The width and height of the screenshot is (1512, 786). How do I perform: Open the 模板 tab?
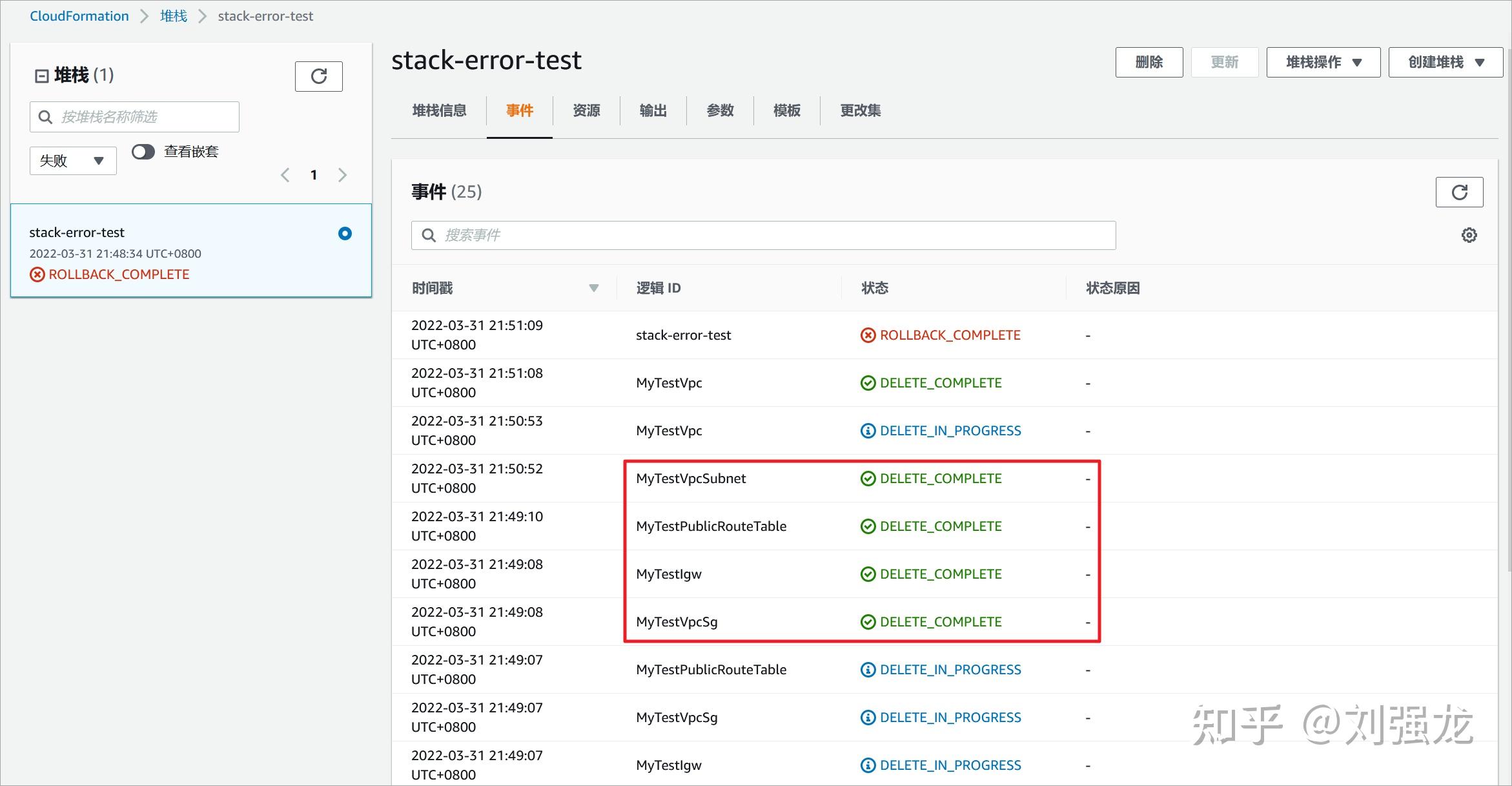click(x=785, y=110)
